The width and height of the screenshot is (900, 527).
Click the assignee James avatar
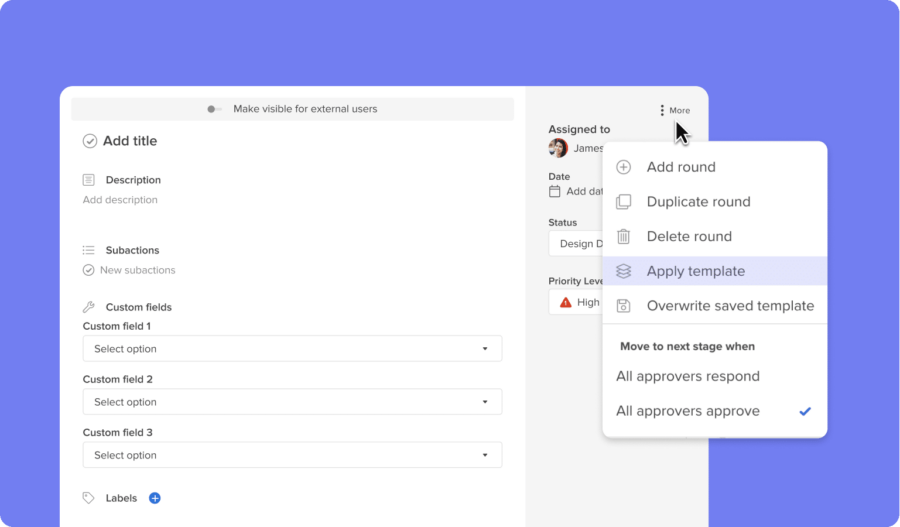(x=558, y=148)
